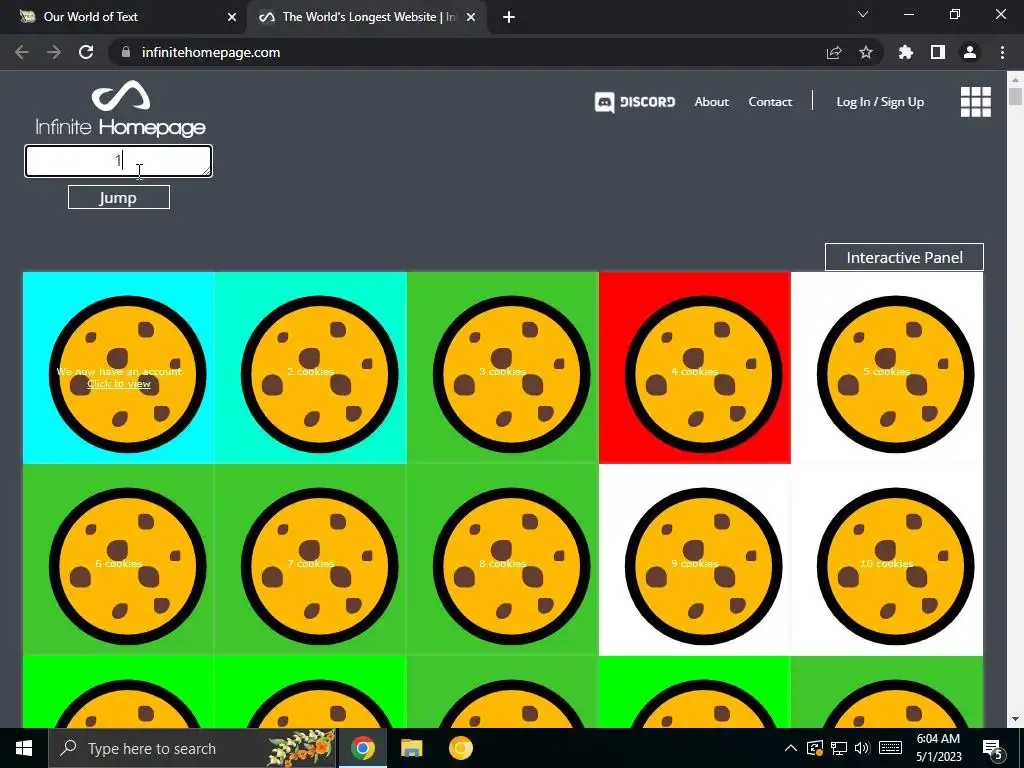Open the notification center icon

pos(993,748)
